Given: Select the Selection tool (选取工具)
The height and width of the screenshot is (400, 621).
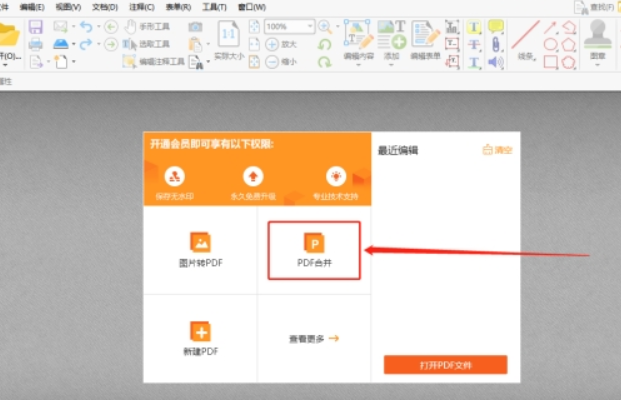Looking at the screenshot, I should [146, 44].
